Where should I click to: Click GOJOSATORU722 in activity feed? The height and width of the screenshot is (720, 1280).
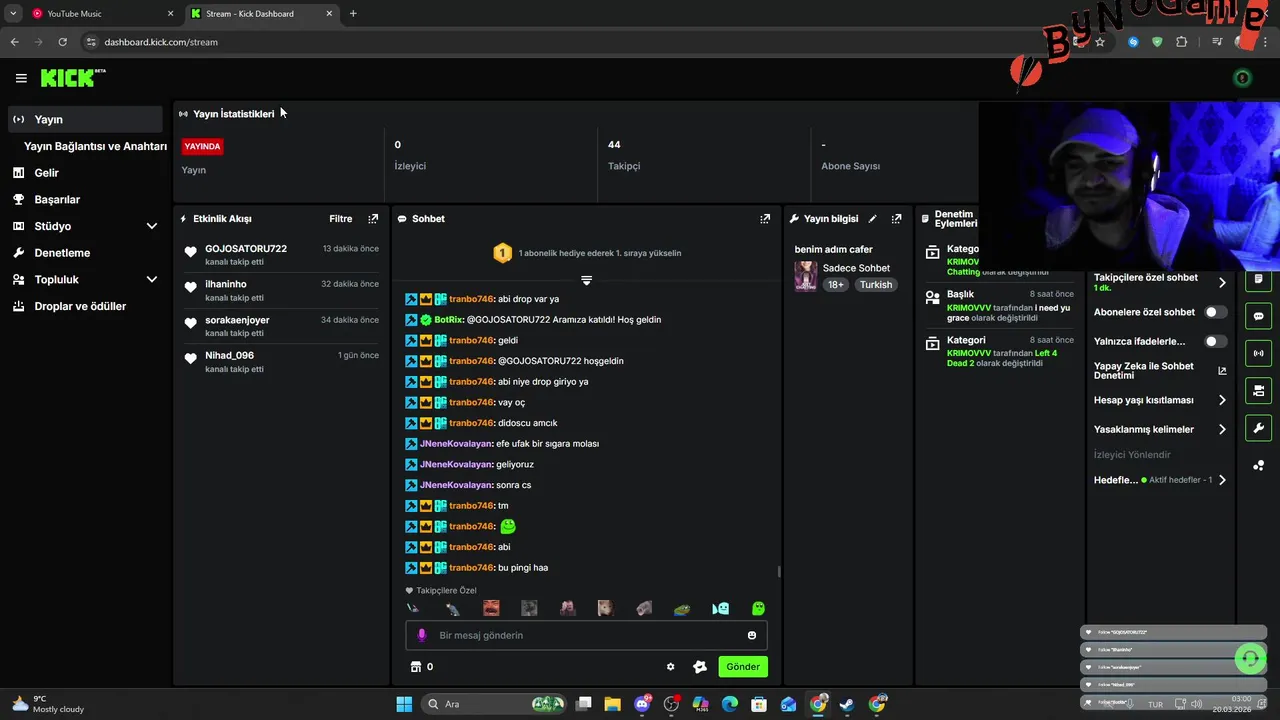tap(246, 249)
